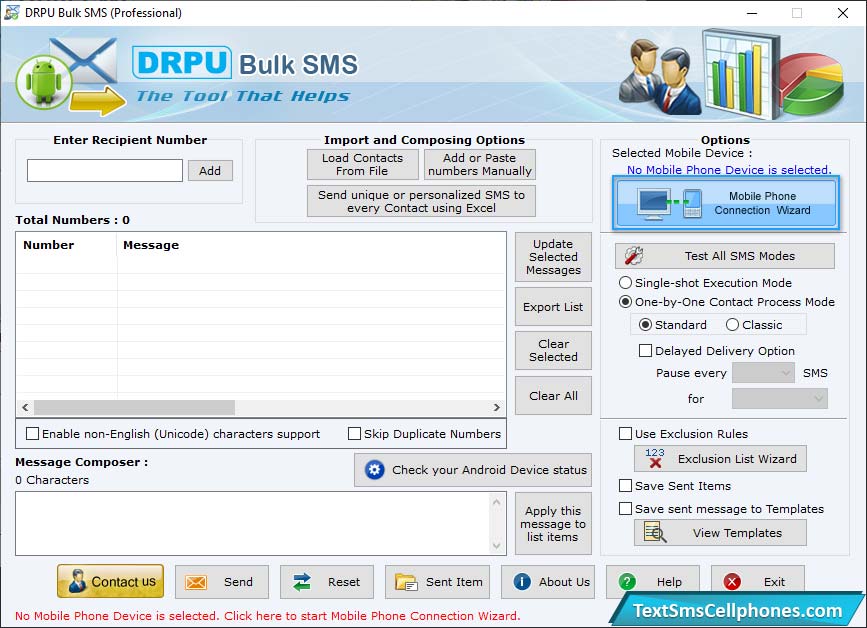The width and height of the screenshot is (867, 628).
Task: Open the Mobile Phone Connection Wizard
Action: pos(725,203)
